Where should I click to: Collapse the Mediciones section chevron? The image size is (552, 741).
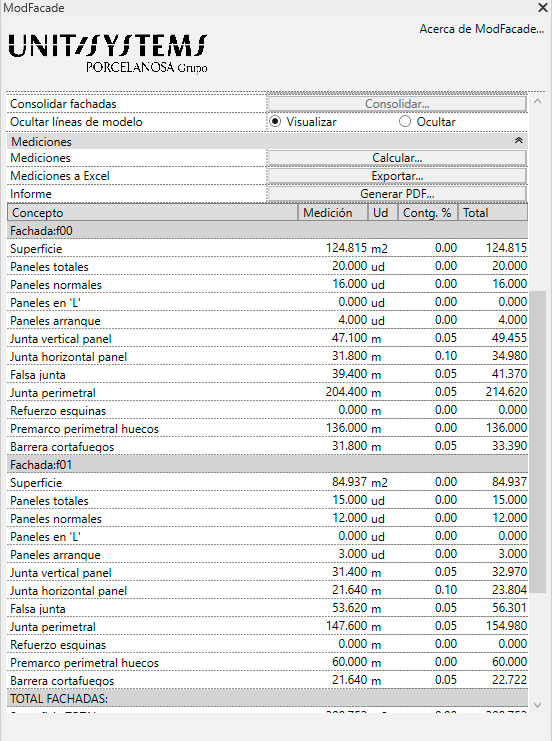click(518, 141)
